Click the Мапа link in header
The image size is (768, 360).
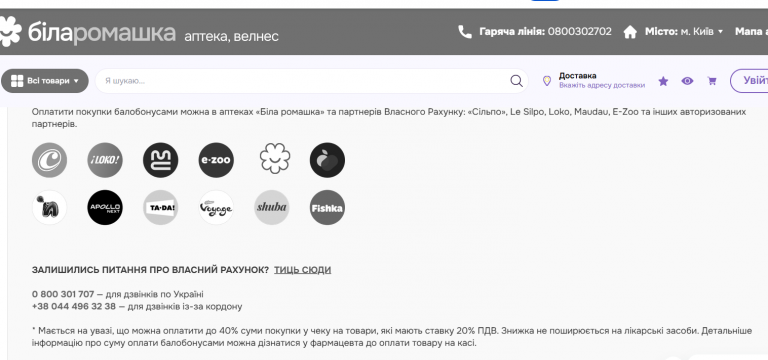(x=751, y=32)
